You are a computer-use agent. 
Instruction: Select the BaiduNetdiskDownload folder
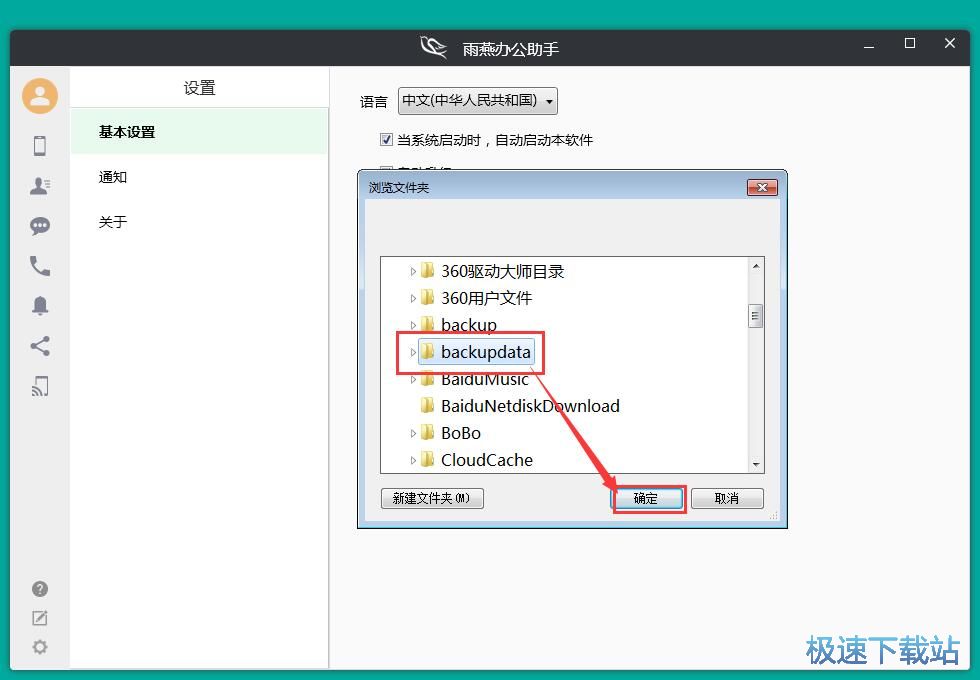[529, 406]
